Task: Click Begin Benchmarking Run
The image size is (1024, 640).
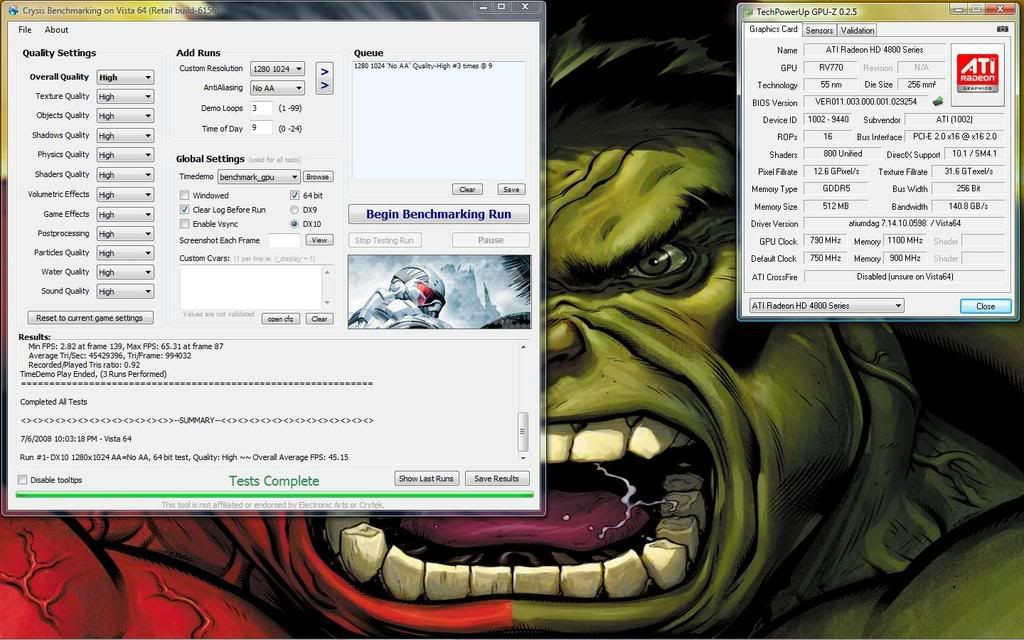Action: pyautogui.click(x=439, y=214)
